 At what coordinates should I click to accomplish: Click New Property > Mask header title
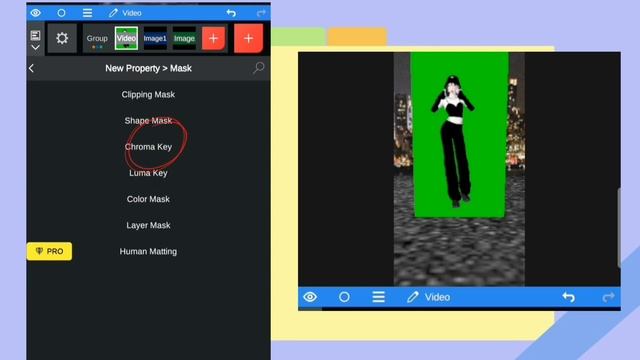tap(148, 68)
